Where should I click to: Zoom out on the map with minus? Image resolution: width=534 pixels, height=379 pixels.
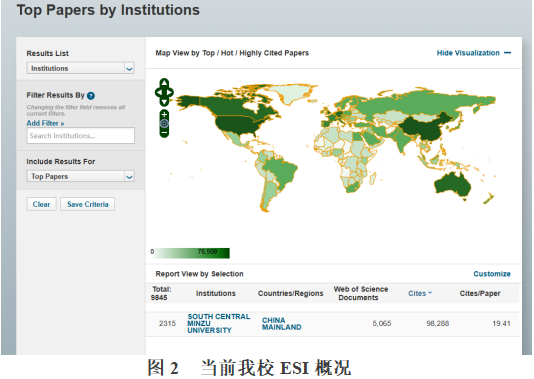[x=164, y=132]
